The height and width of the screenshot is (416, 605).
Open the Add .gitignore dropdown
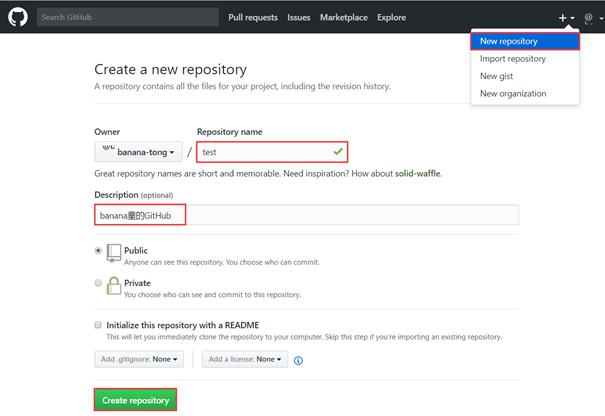click(x=139, y=359)
